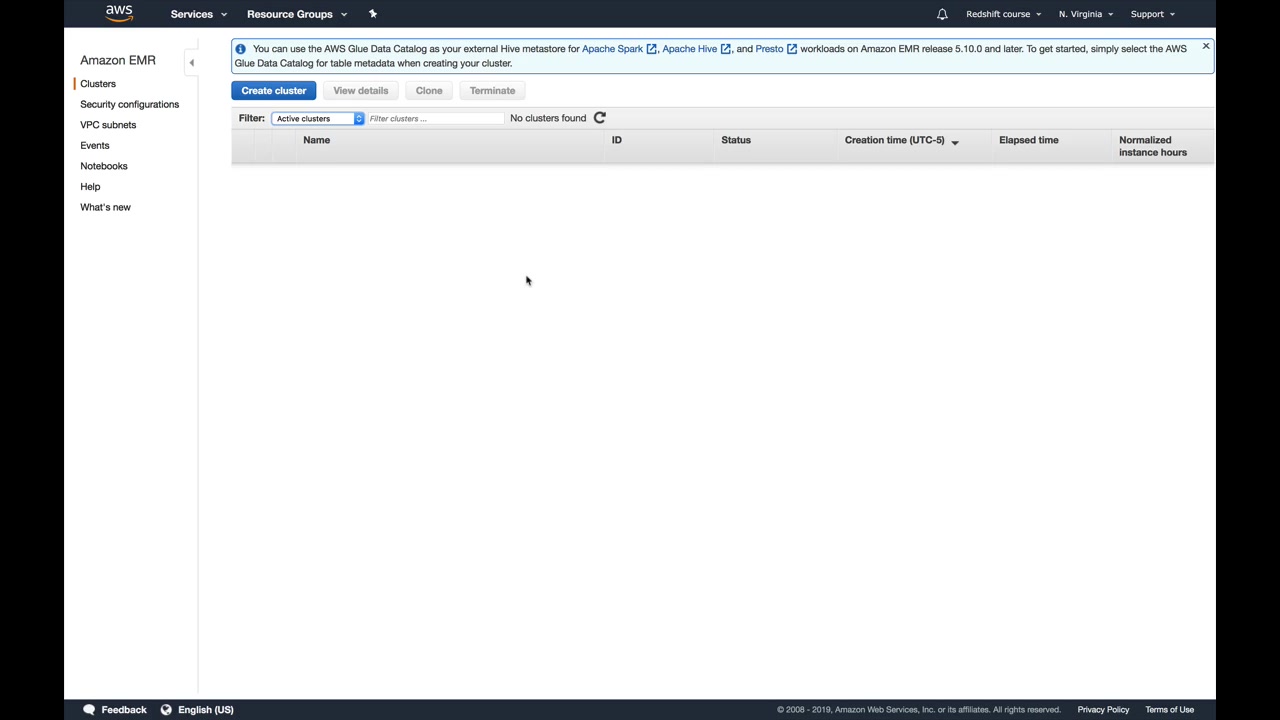This screenshot has height=720, width=1280.
Task: Click the Filter clusters text field
Action: [x=436, y=118]
